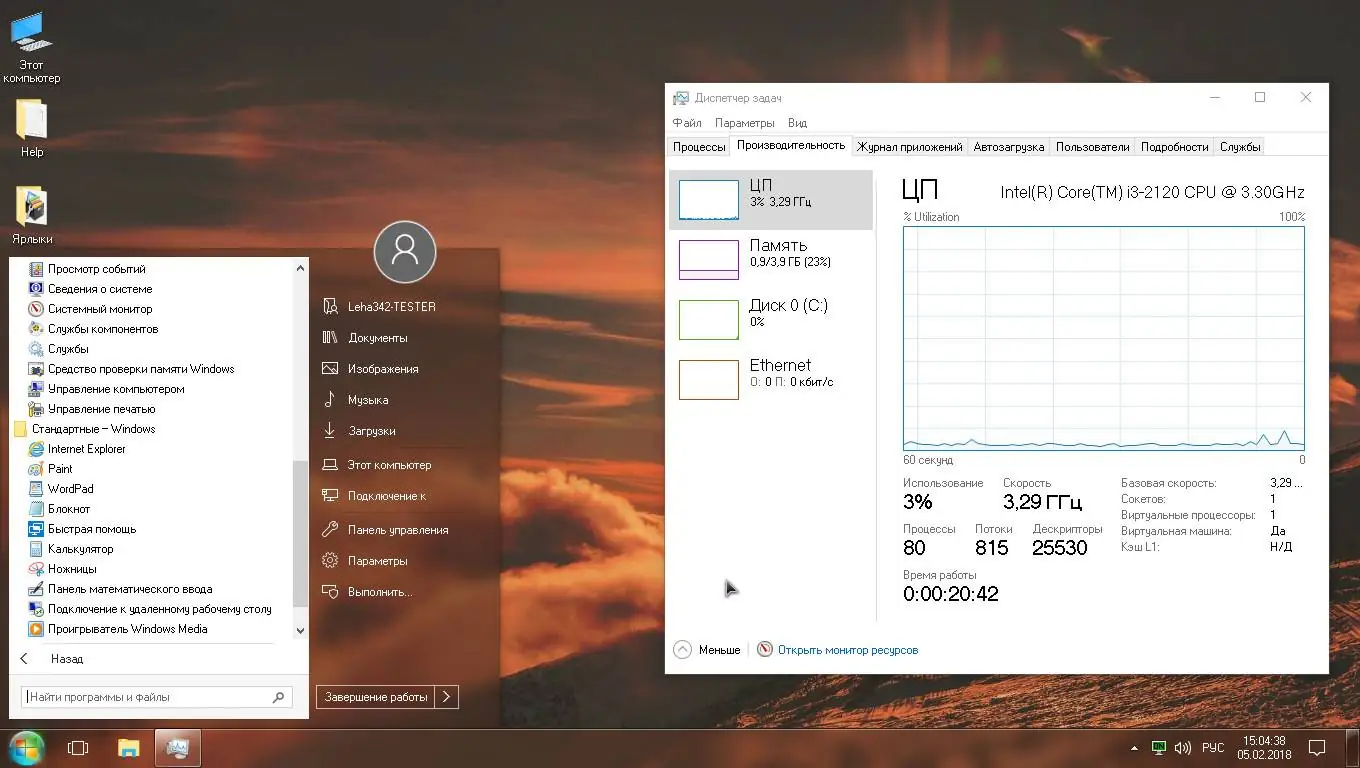This screenshot has width=1360, height=768.
Task: Select Память performance graph
Action: pos(771,260)
